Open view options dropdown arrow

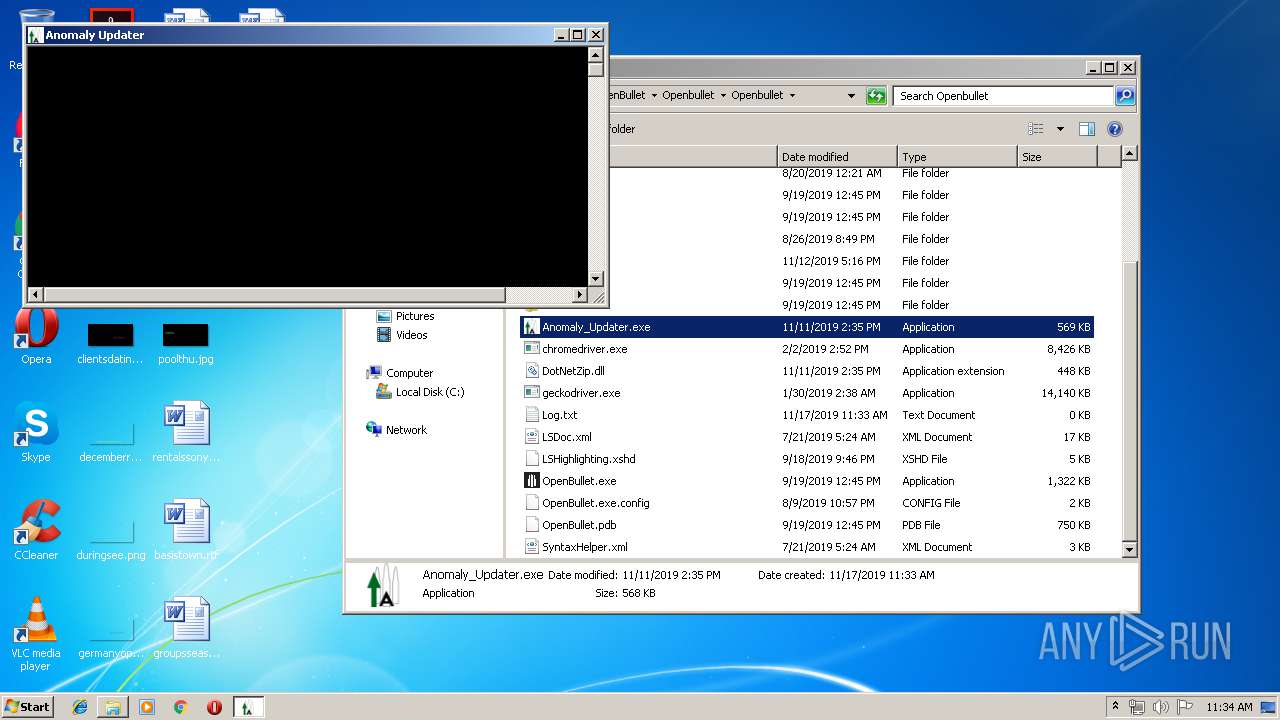pos(1060,129)
